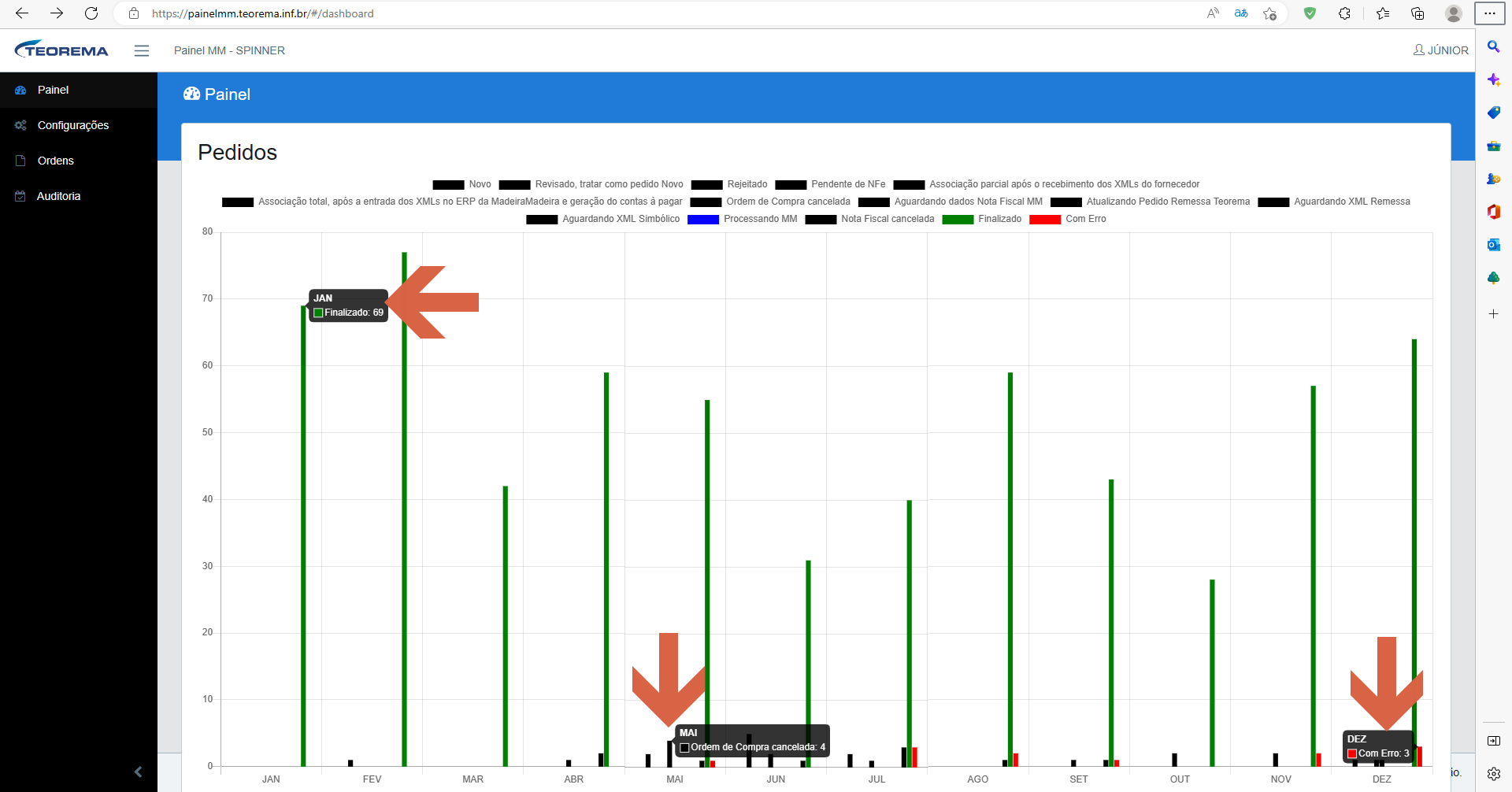1512x792 pixels.
Task: Add page to favorites star icon
Action: (x=1269, y=13)
